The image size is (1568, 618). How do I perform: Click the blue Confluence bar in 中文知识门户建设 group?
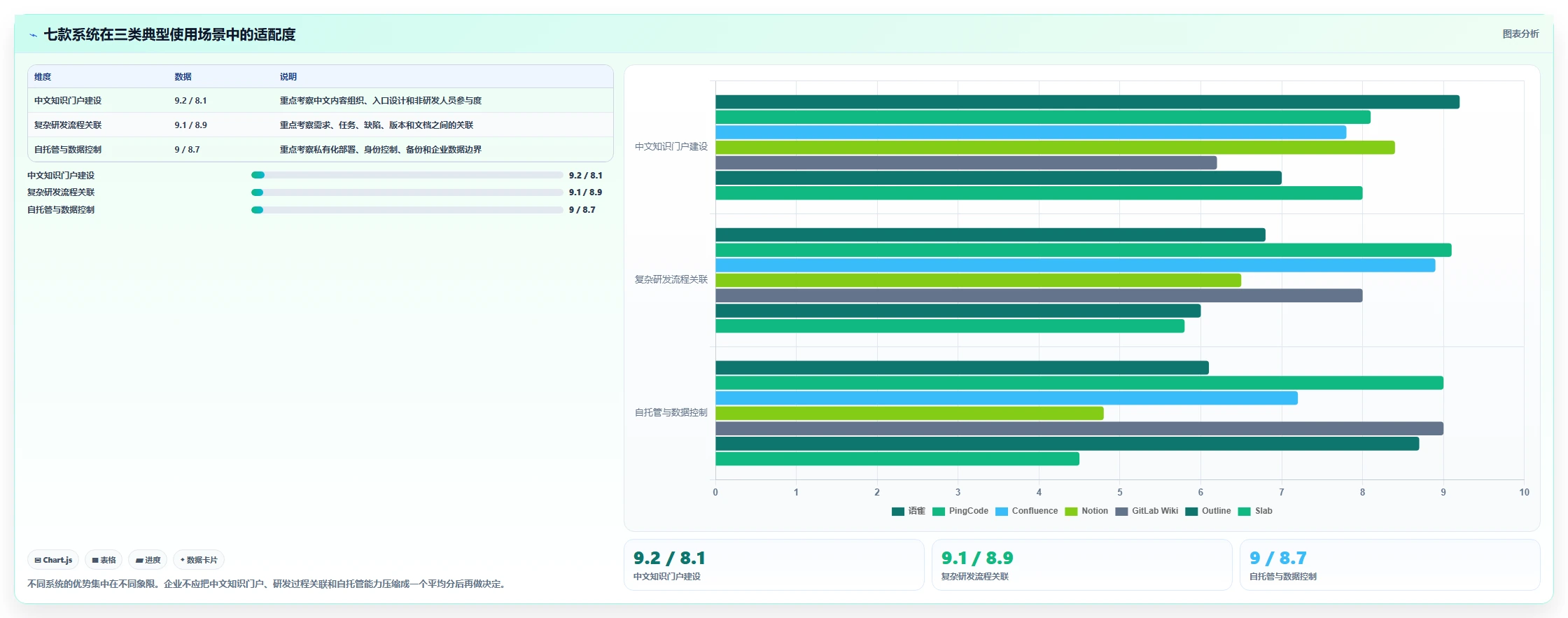[1030, 132]
